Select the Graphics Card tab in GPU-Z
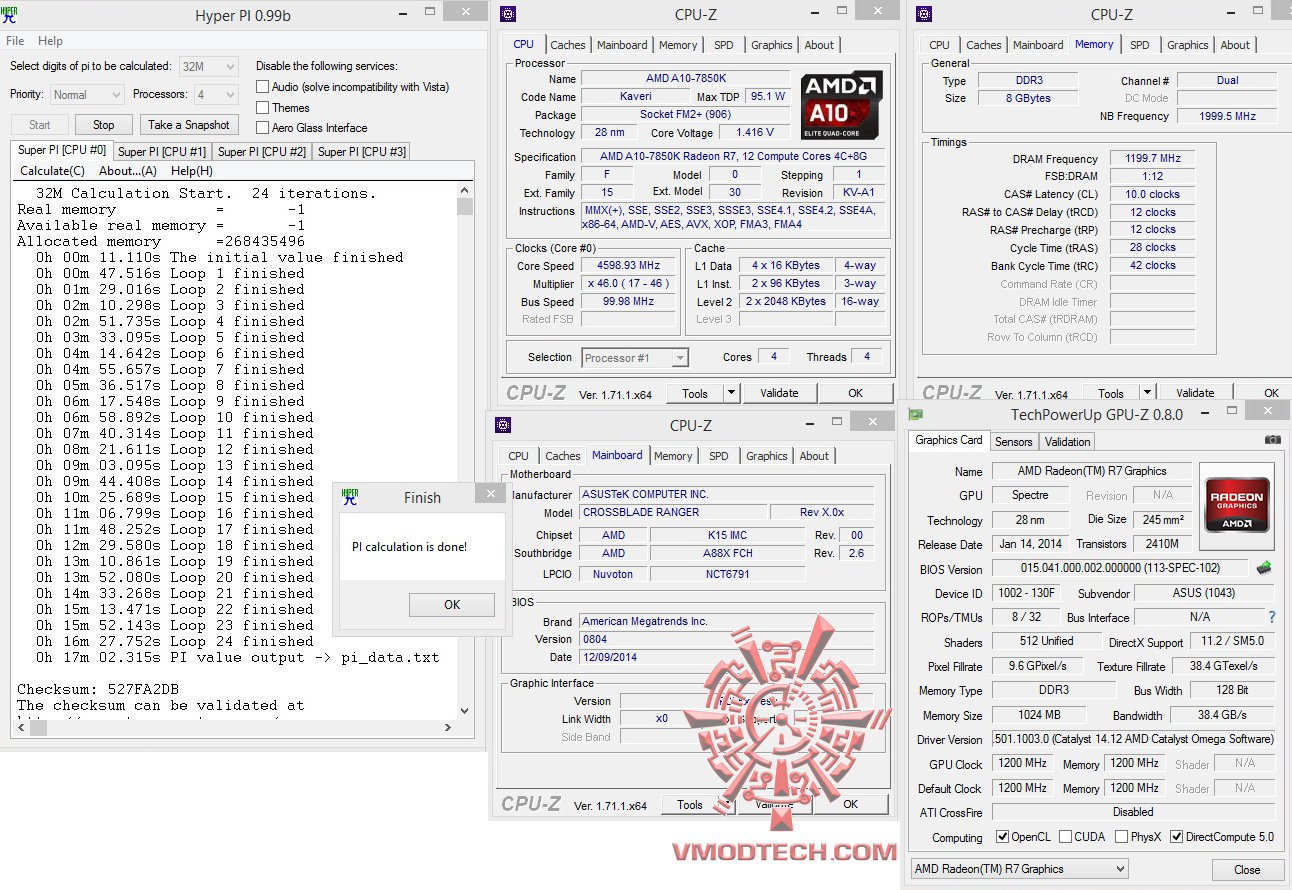 click(949, 440)
